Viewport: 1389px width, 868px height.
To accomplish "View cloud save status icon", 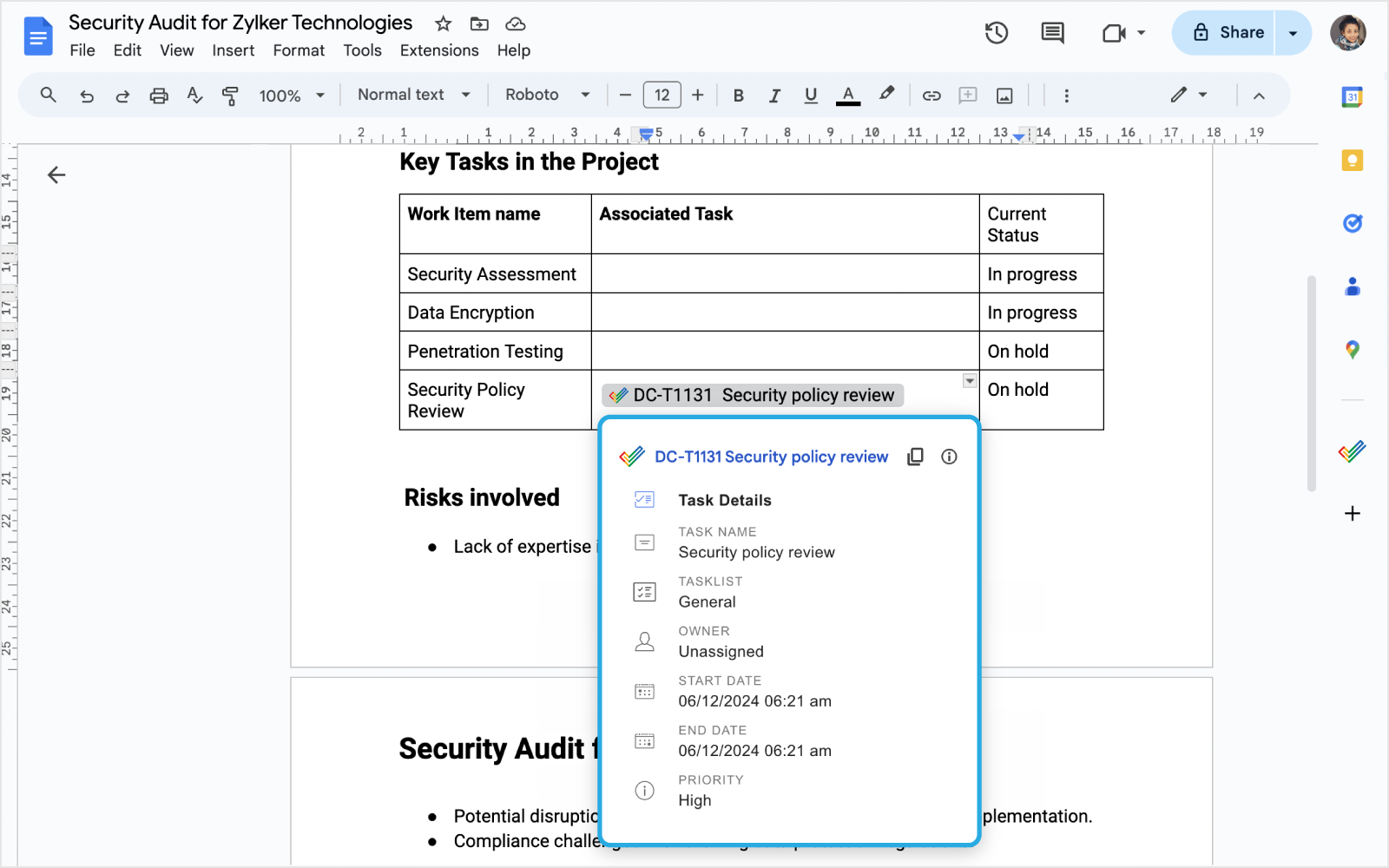I will pos(516,23).
